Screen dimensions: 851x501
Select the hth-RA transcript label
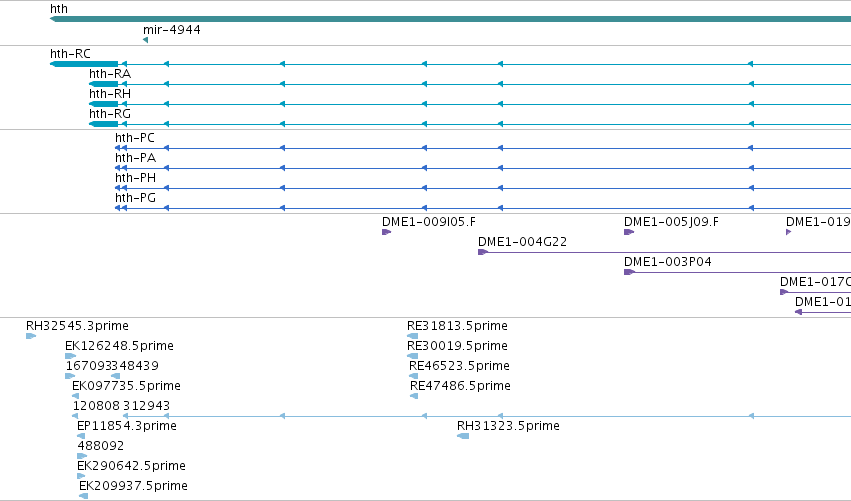point(110,74)
